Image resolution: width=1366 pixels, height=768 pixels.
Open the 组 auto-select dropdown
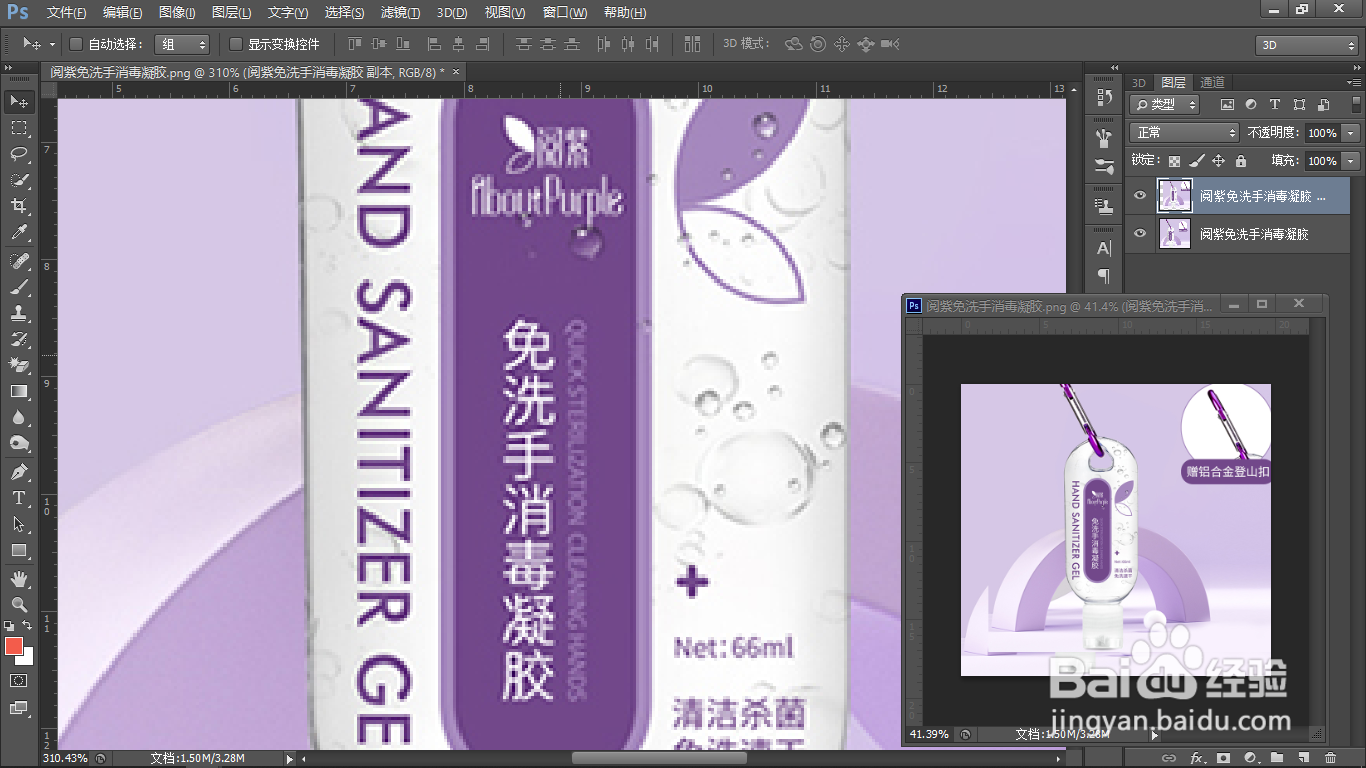(x=183, y=44)
